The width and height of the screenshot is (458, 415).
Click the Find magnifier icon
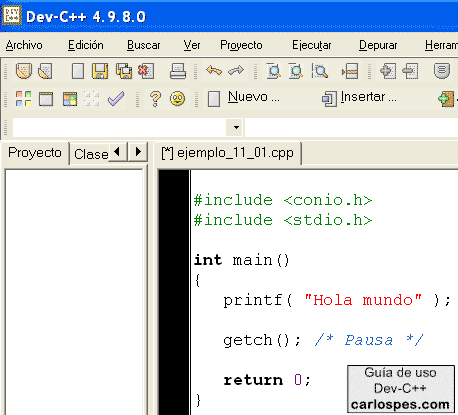(274, 71)
